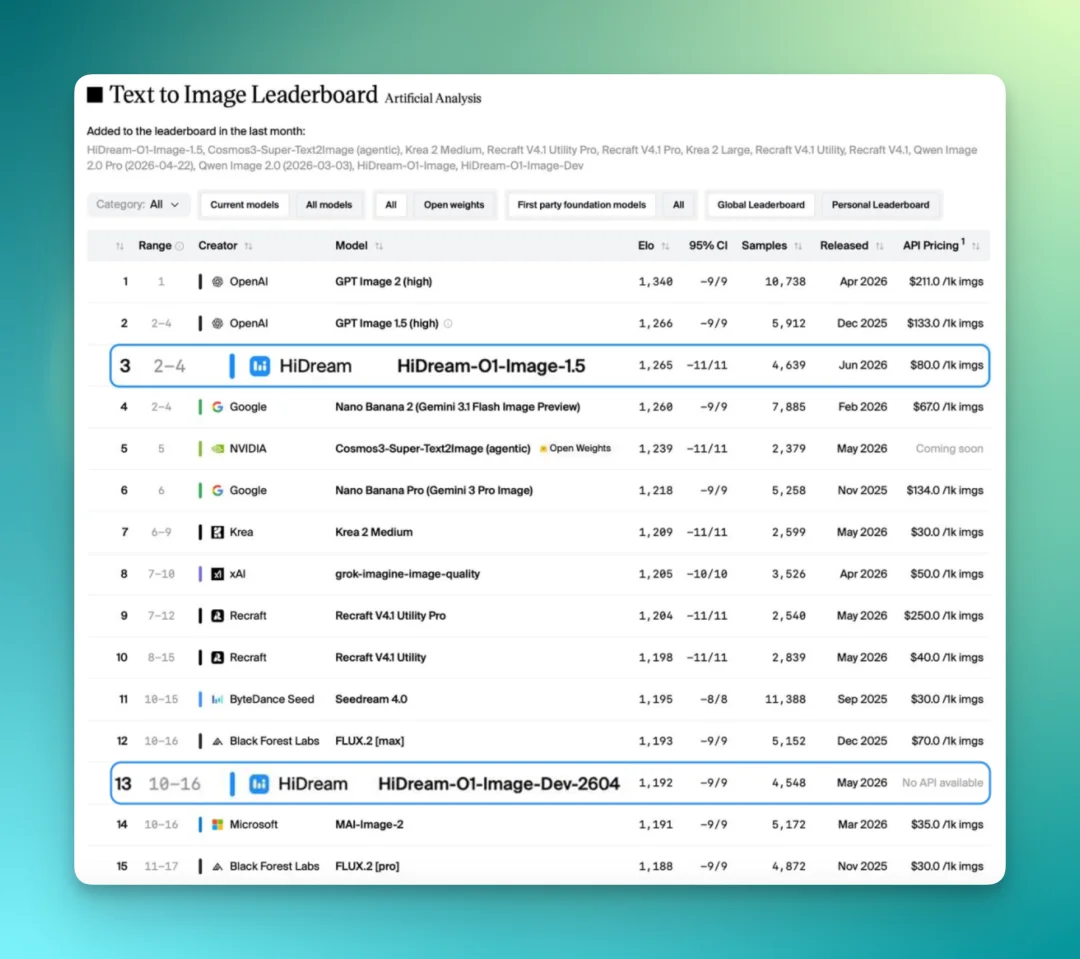Select the Open weights filter
This screenshot has height=959, width=1080.
point(454,205)
